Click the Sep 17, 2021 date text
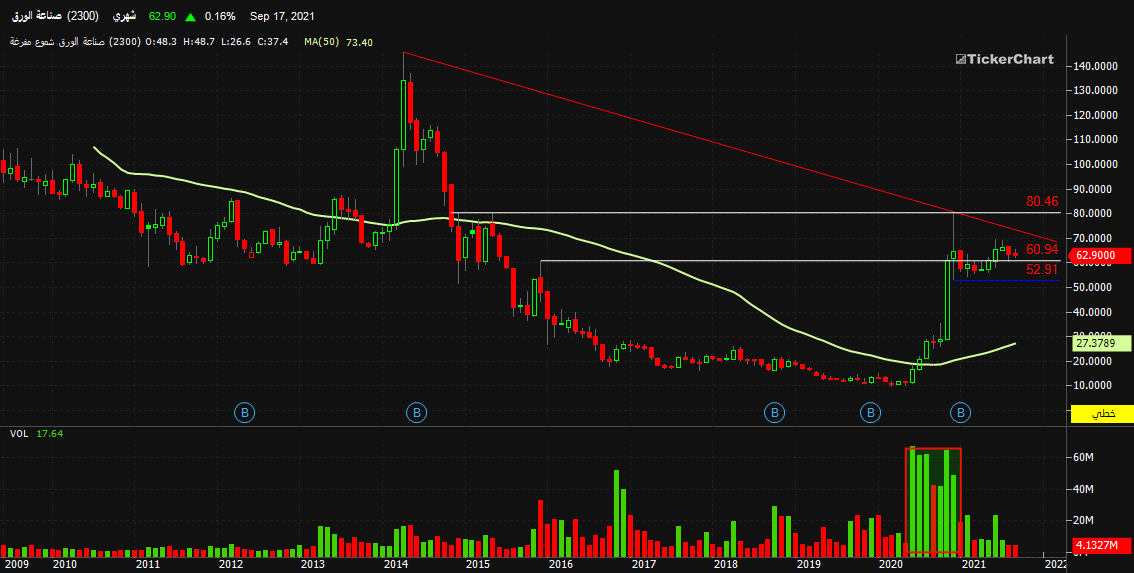Image resolution: width=1134 pixels, height=573 pixels. (x=282, y=16)
